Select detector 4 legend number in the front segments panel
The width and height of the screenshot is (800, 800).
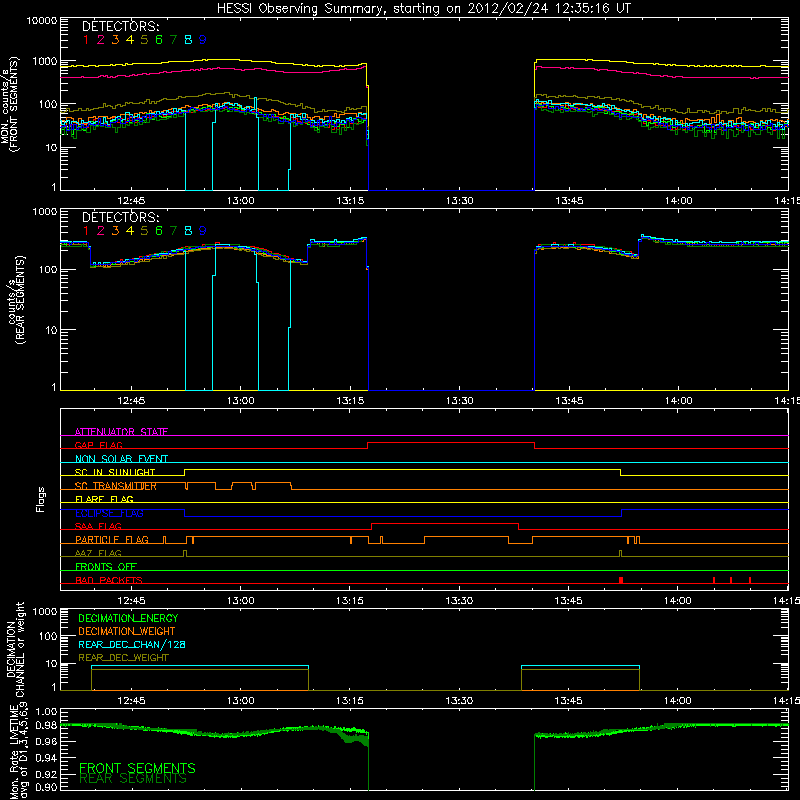(x=130, y=40)
